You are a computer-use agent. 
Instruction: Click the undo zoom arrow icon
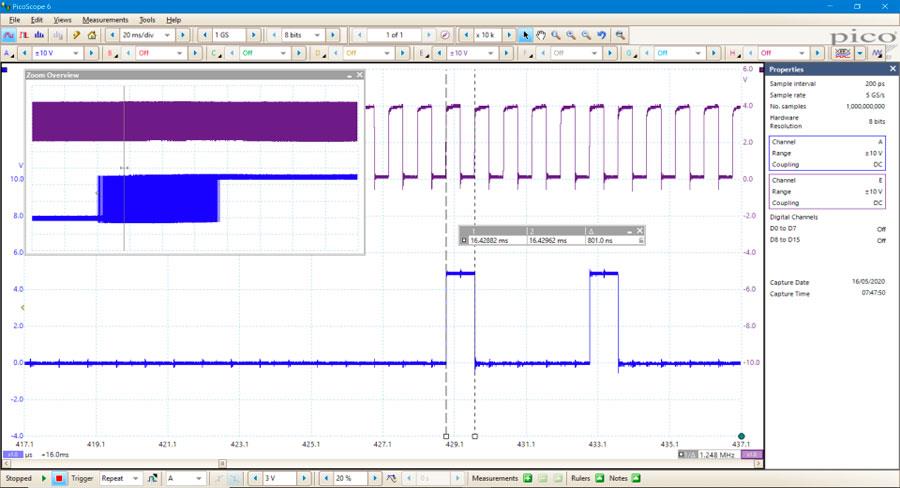tap(602, 35)
